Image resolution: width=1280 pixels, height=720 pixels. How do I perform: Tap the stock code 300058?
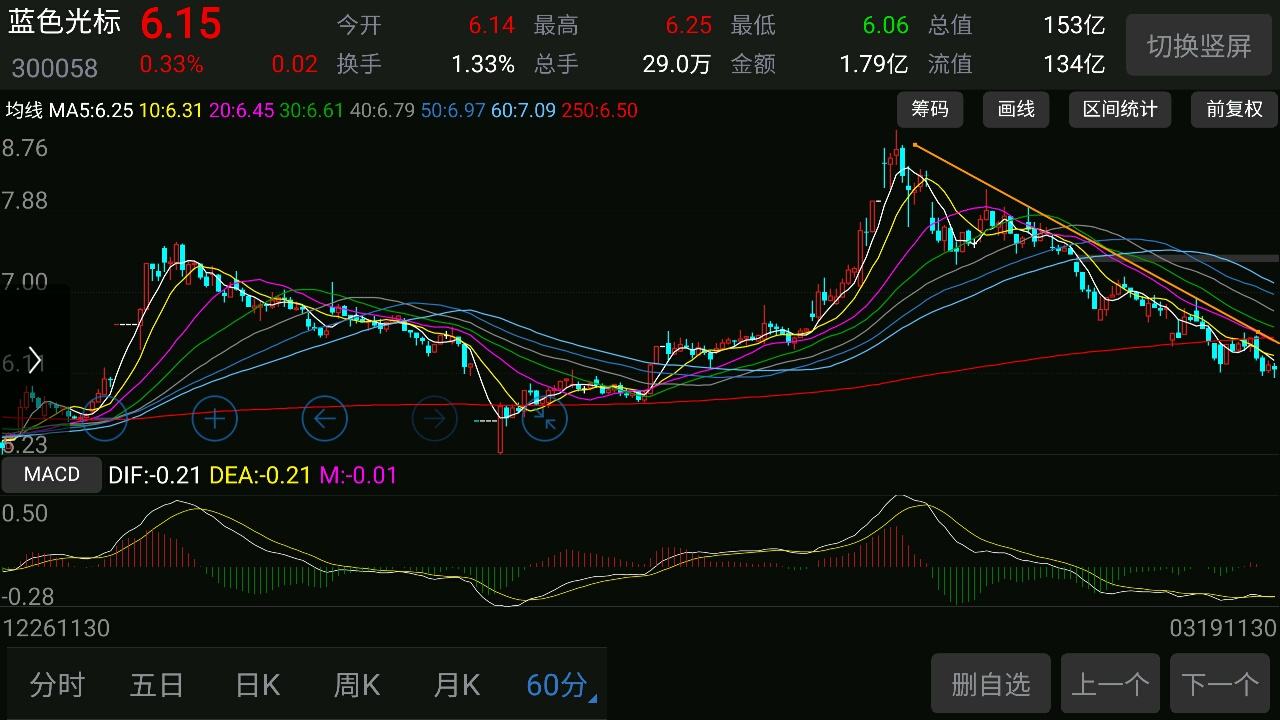(x=55, y=68)
